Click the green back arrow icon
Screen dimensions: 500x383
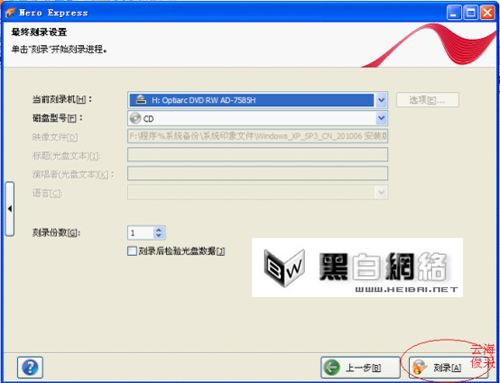point(332,368)
